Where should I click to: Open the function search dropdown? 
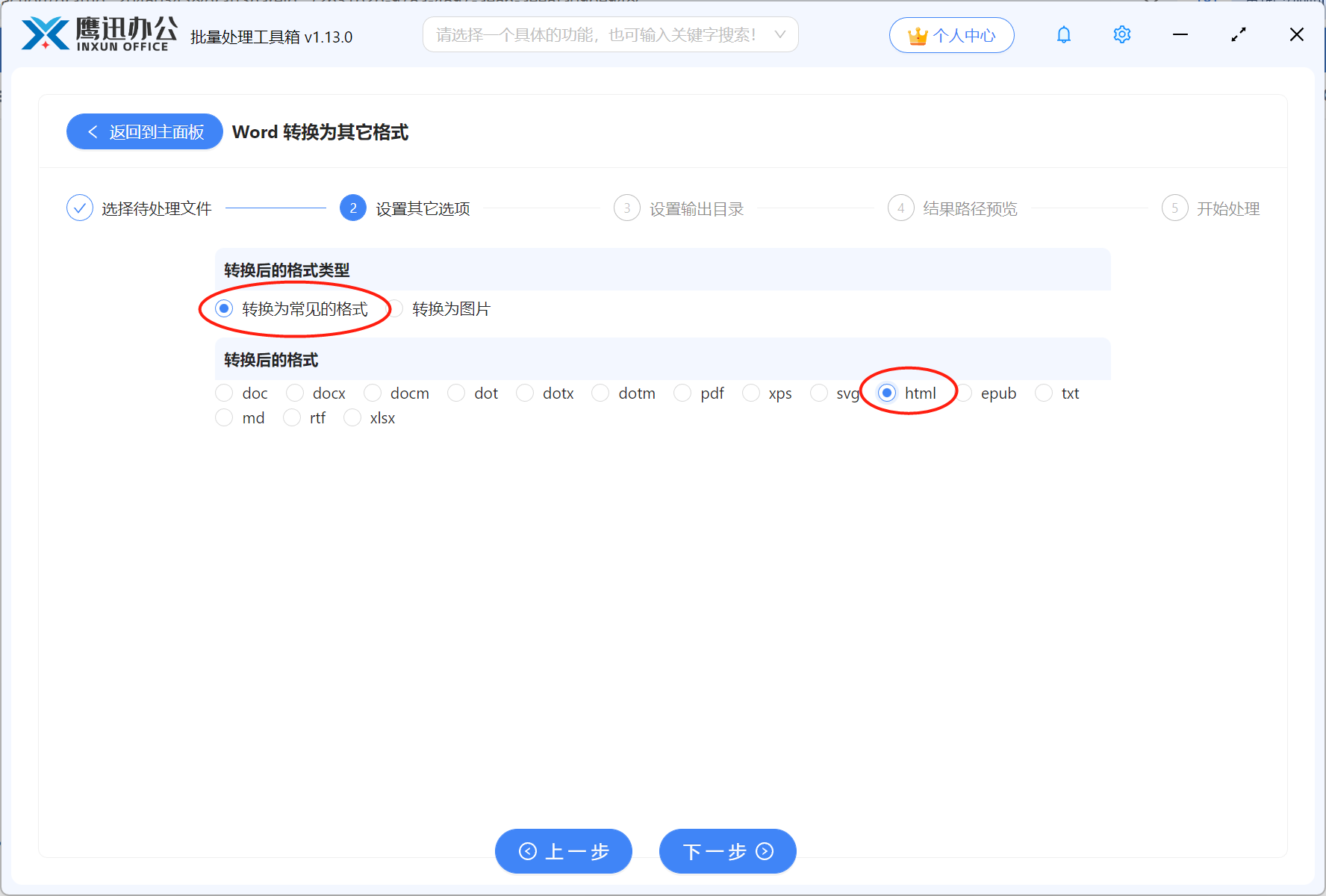(779, 34)
